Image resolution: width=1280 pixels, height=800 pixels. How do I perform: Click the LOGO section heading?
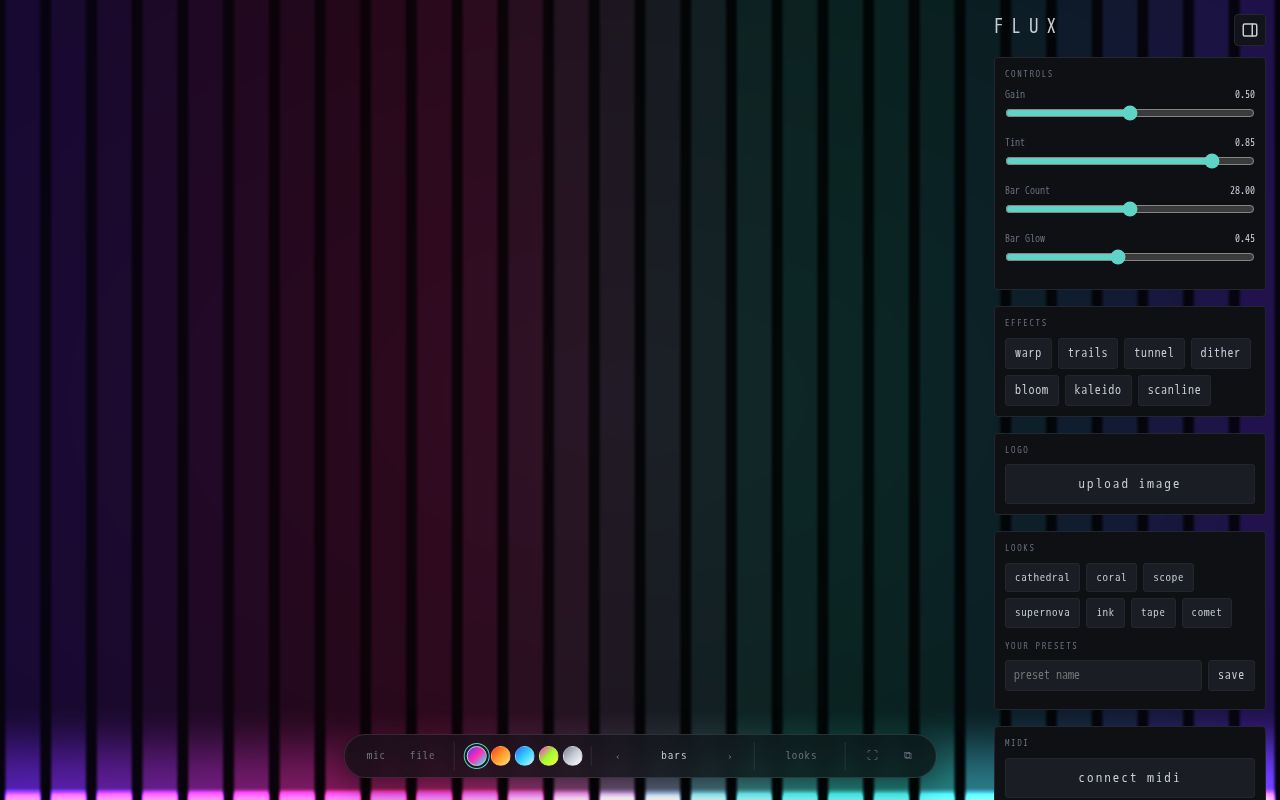(x=1017, y=450)
